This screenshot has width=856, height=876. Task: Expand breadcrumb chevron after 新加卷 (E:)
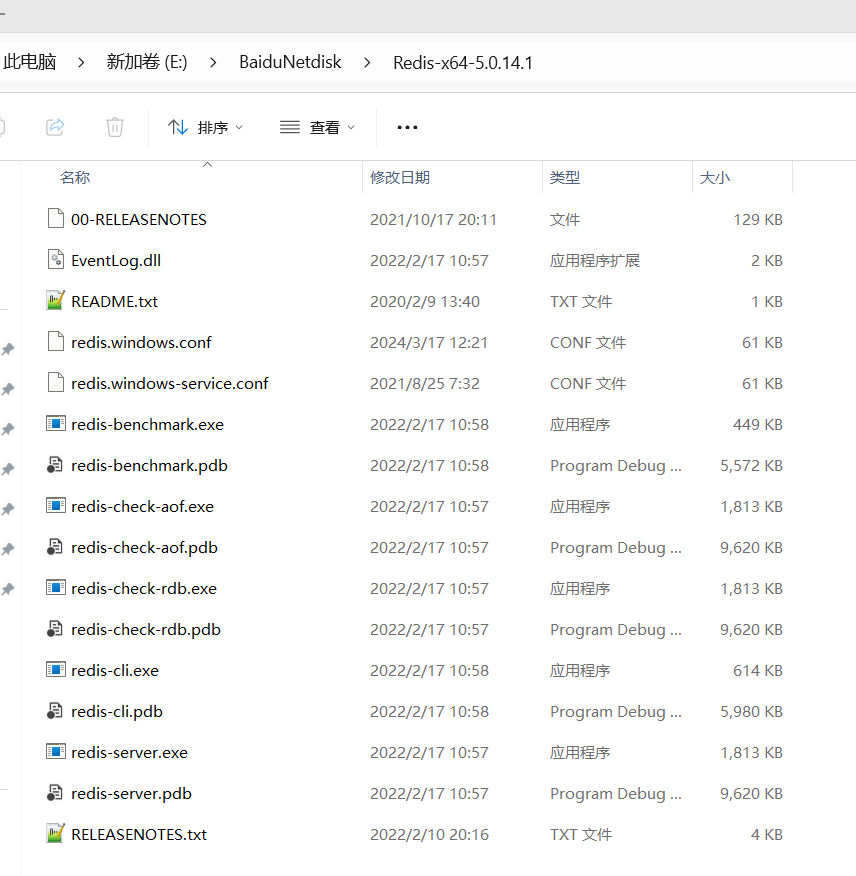(213, 63)
